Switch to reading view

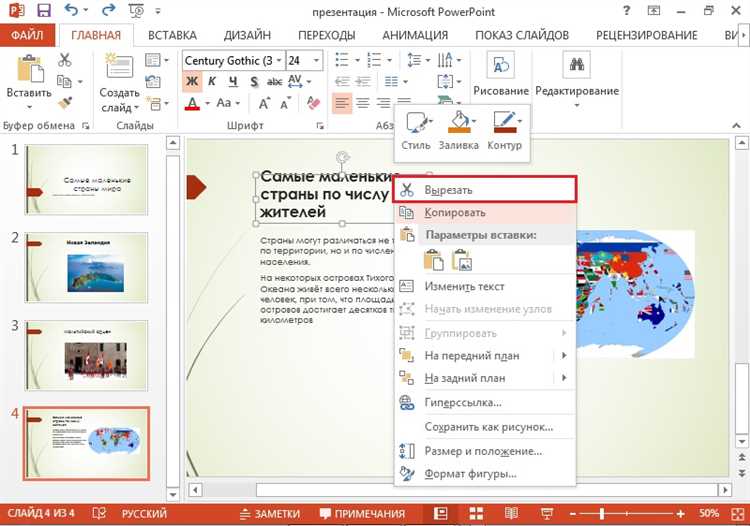click(x=511, y=513)
